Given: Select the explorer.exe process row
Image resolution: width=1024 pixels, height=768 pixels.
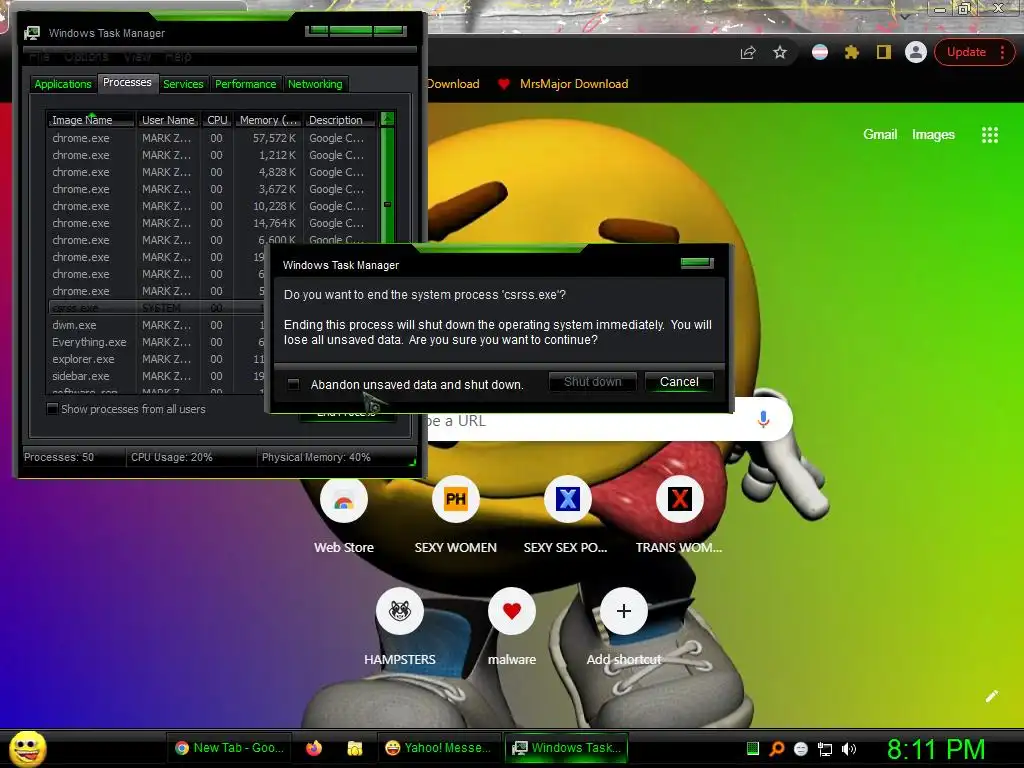Looking at the screenshot, I should tap(157, 359).
